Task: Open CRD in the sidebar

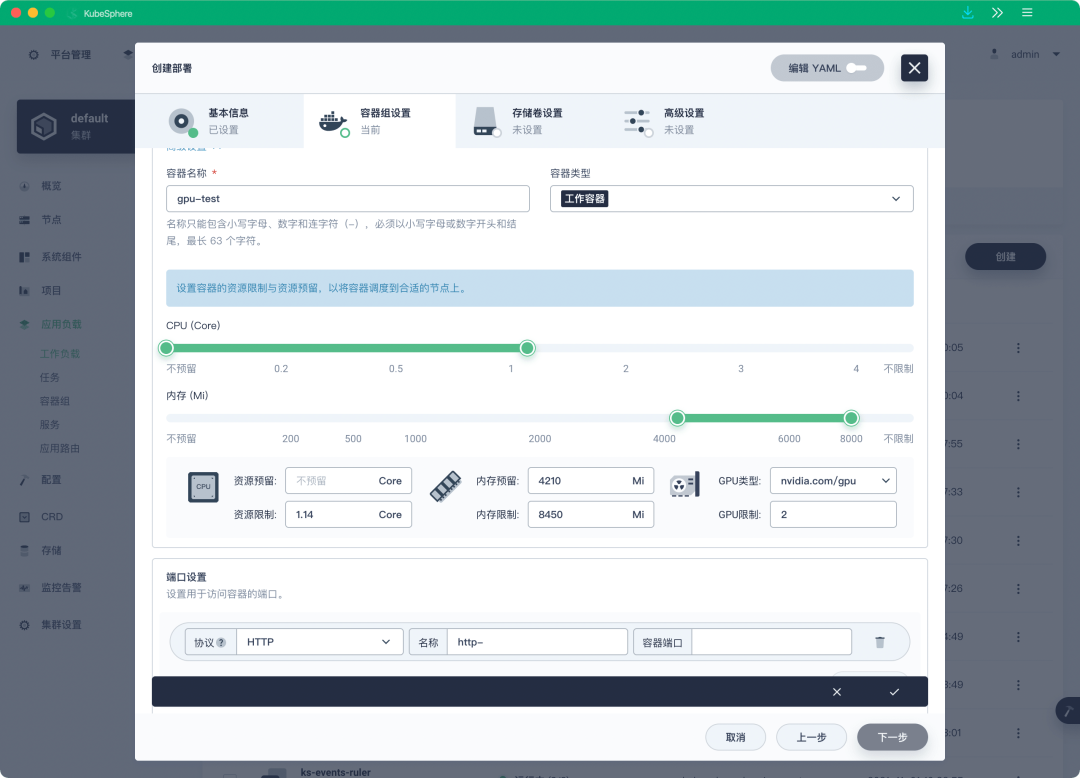Action: (x=41, y=516)
